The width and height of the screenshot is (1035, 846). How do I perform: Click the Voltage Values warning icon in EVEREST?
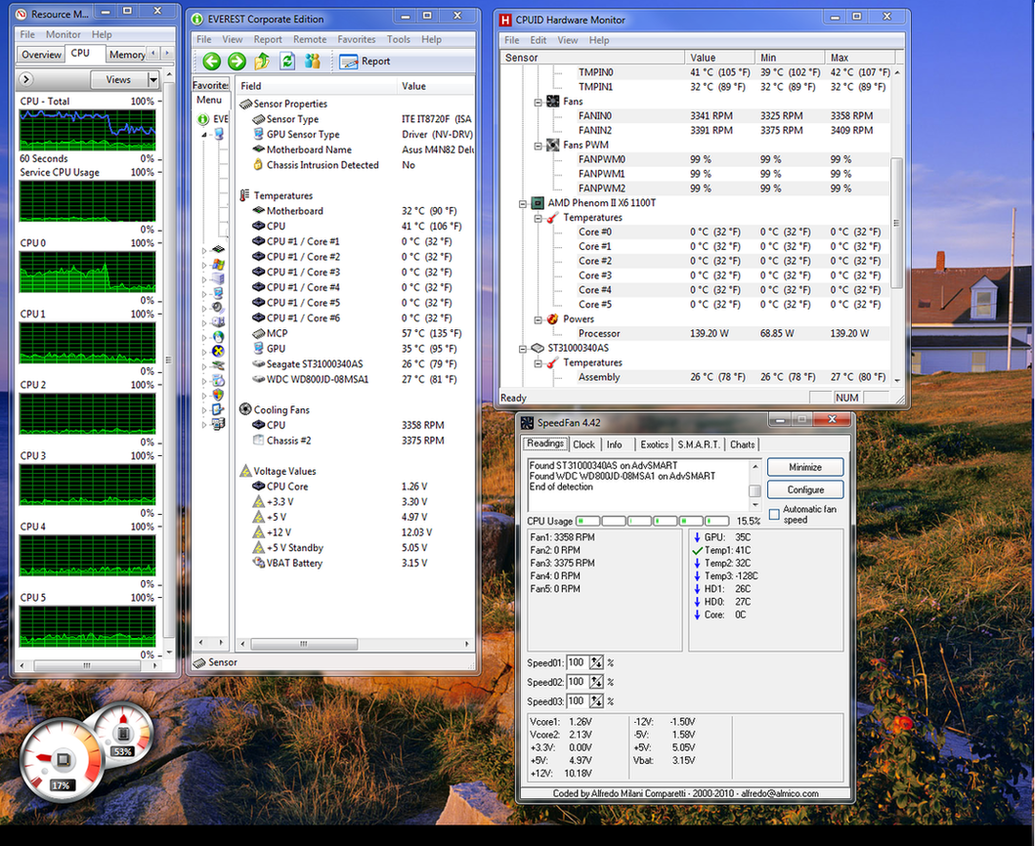click(x=246, y=471)
